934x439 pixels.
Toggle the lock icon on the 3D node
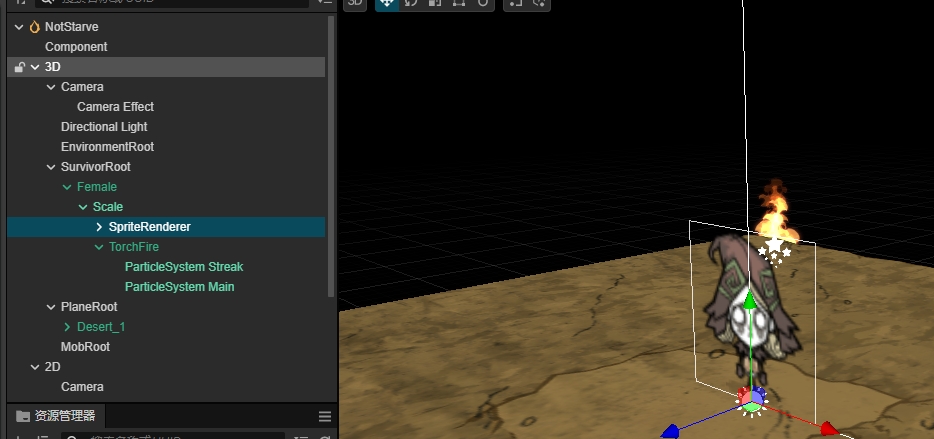(x=19, y=67)
